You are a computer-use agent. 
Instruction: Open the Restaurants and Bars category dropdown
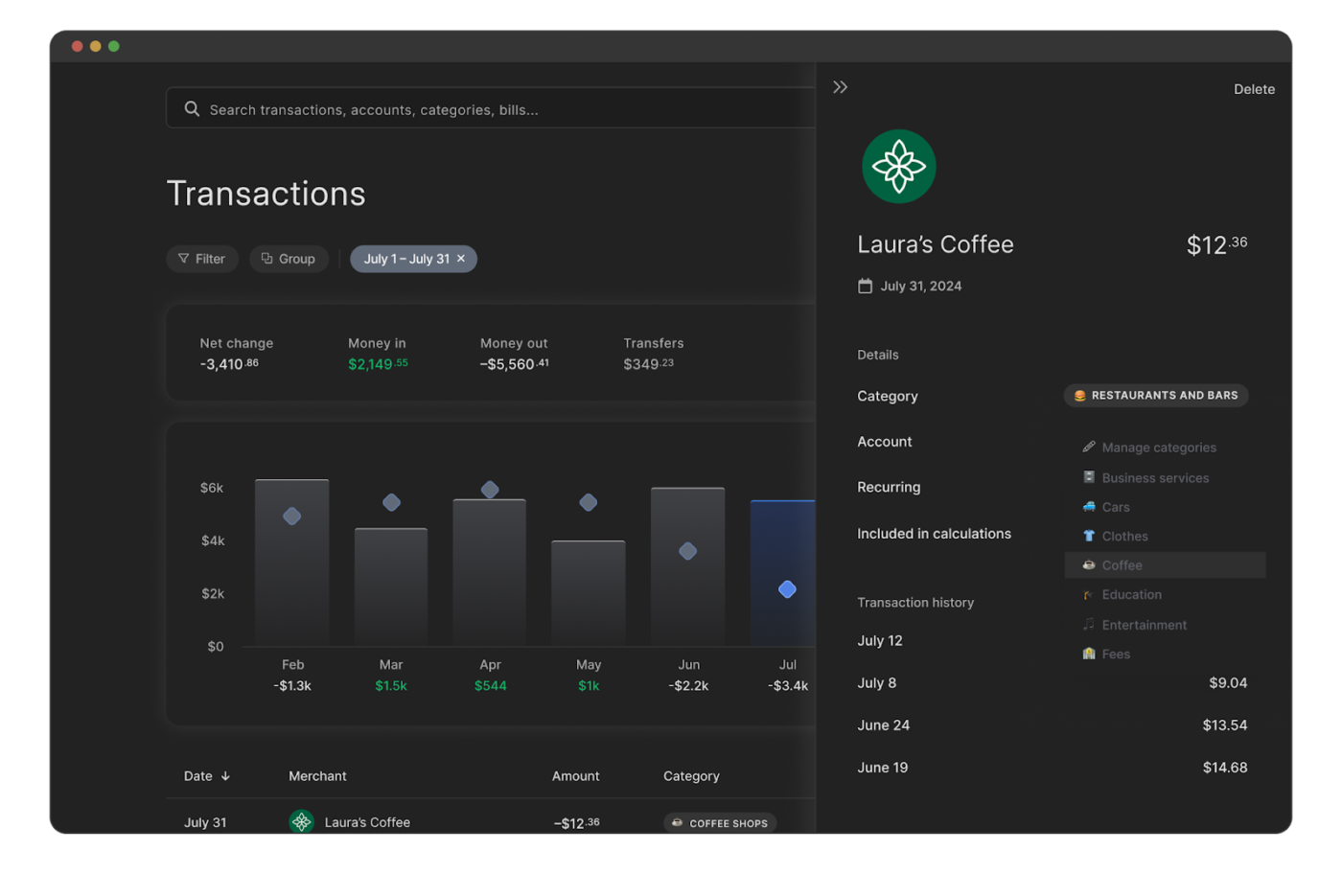tap(1156, 396)
